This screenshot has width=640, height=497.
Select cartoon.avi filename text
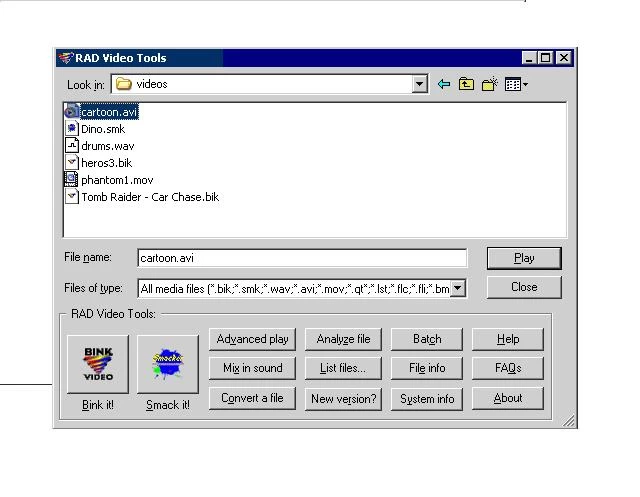[109, 112]
